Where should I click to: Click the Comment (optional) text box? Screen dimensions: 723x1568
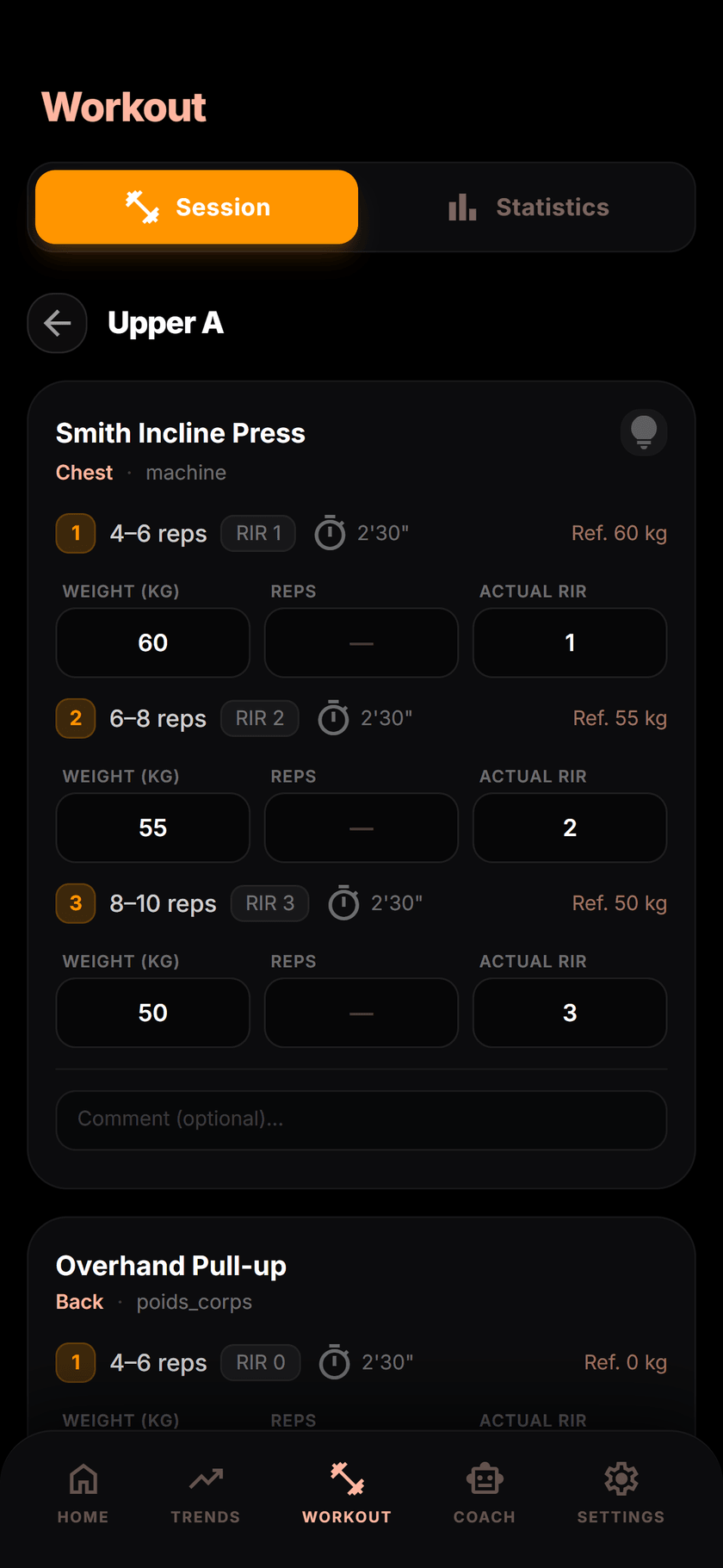(361, 1120)
